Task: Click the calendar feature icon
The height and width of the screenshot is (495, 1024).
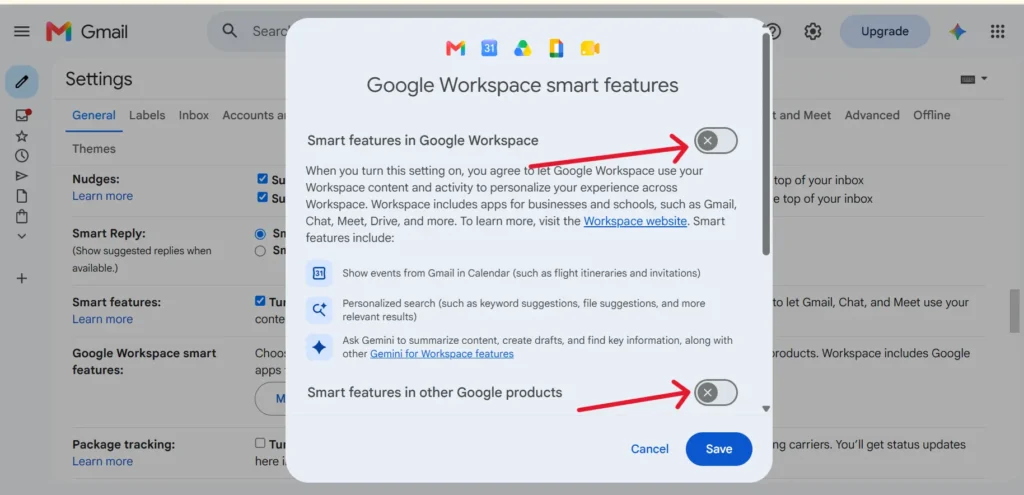Action: 319,273
